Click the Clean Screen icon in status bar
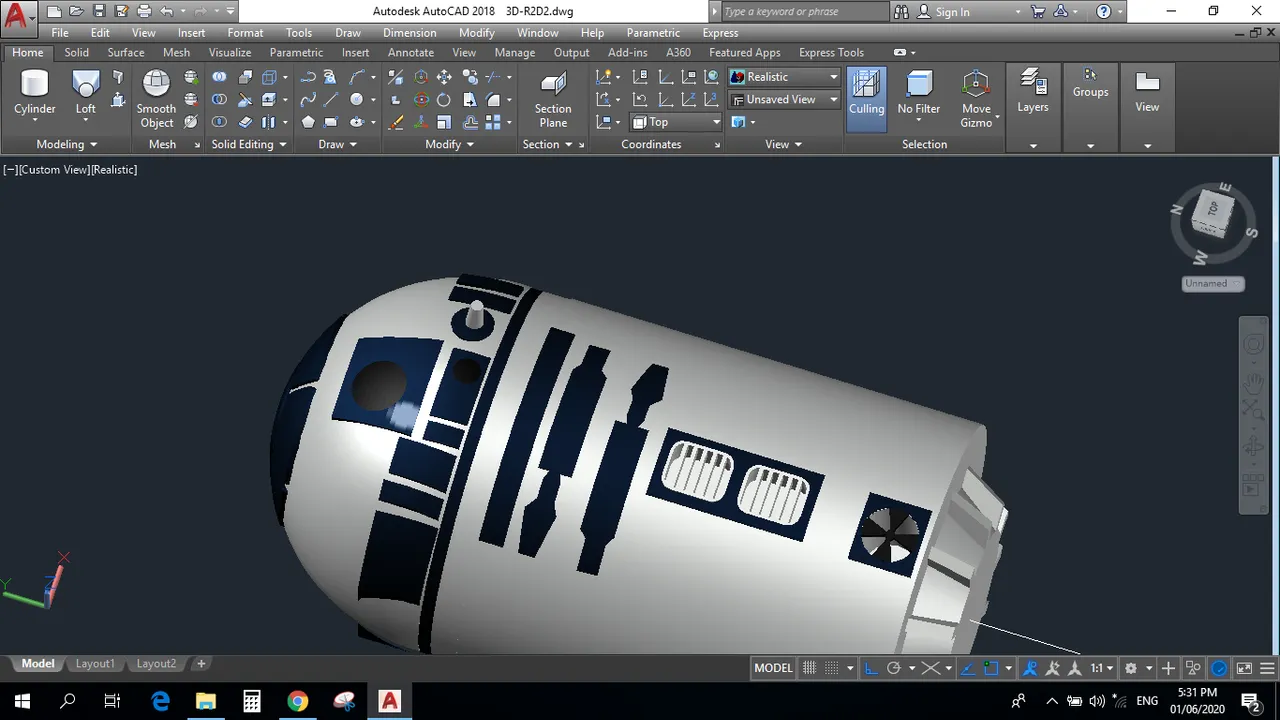This screenshot has height=720, width=1280. (1244, 668)
